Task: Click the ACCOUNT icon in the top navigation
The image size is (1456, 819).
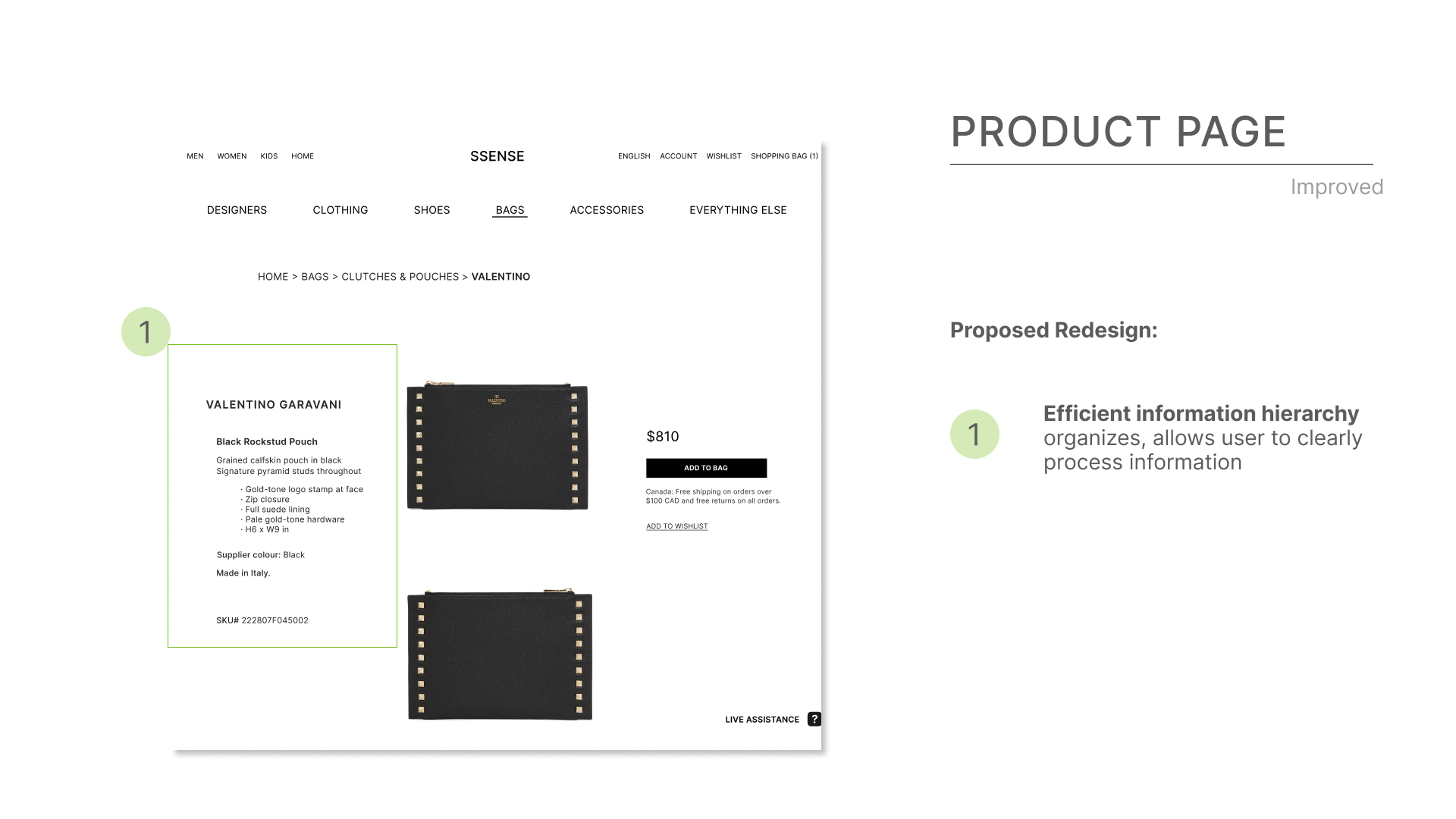Action: click(678, 156)
